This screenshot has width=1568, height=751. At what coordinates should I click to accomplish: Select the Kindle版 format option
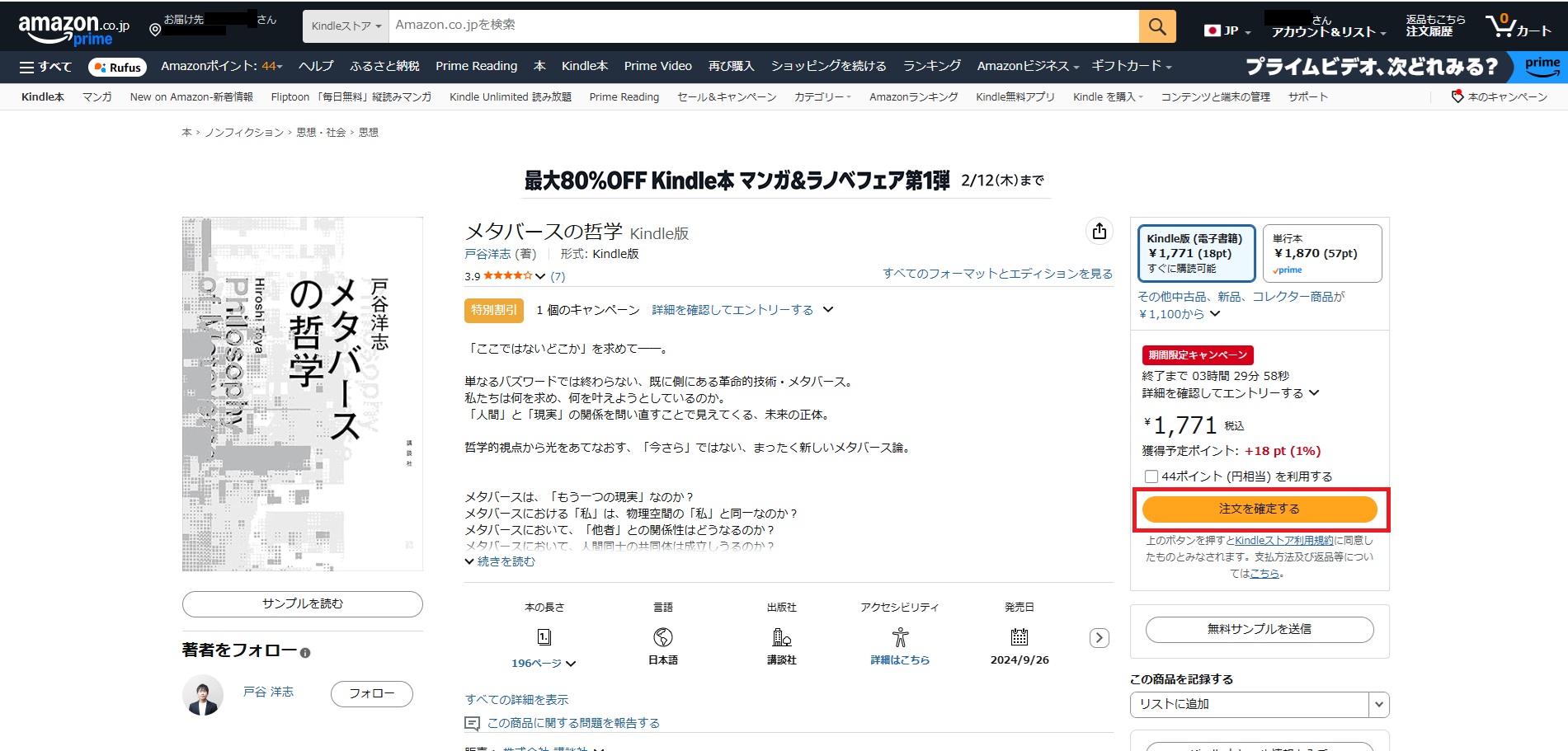tap(1196, 253)
